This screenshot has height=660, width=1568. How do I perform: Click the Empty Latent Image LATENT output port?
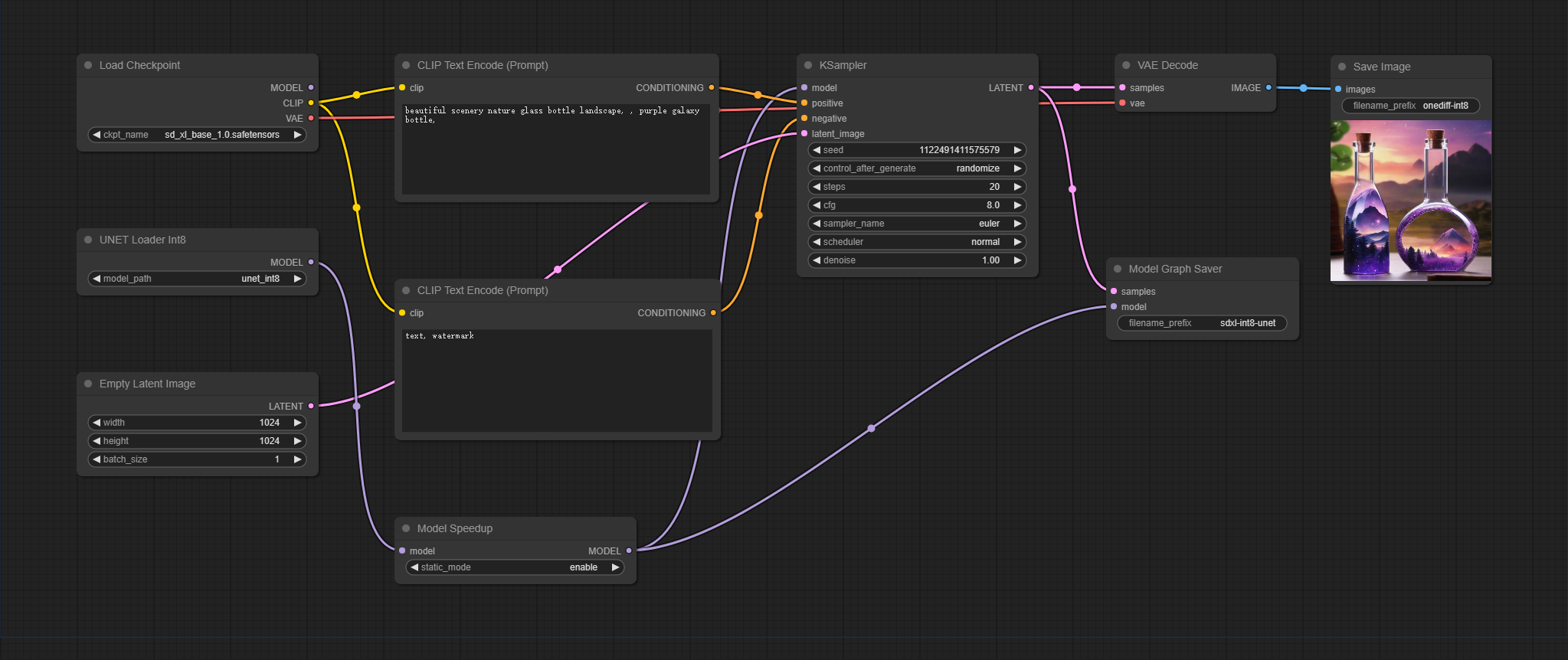coord(311,407)
